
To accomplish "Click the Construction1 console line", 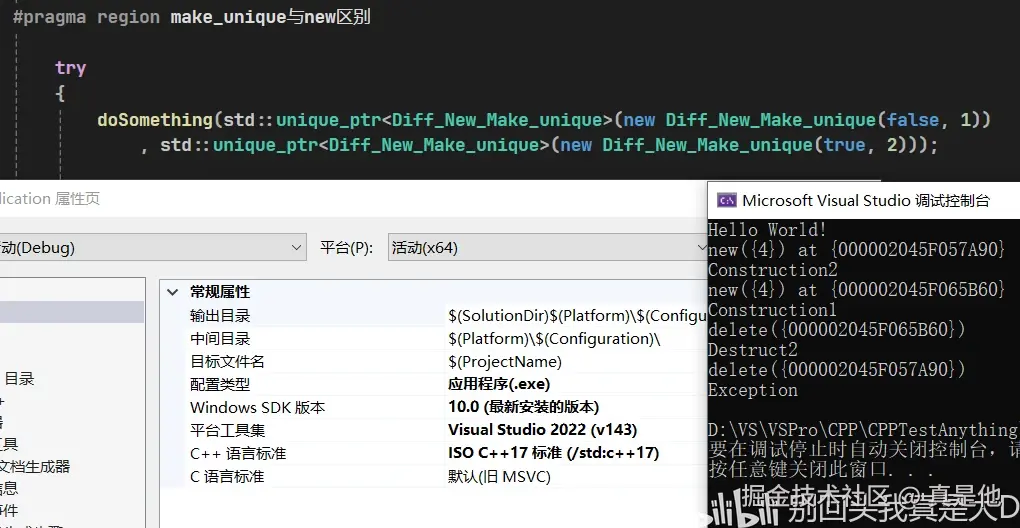I will click(x=772, y=310).
